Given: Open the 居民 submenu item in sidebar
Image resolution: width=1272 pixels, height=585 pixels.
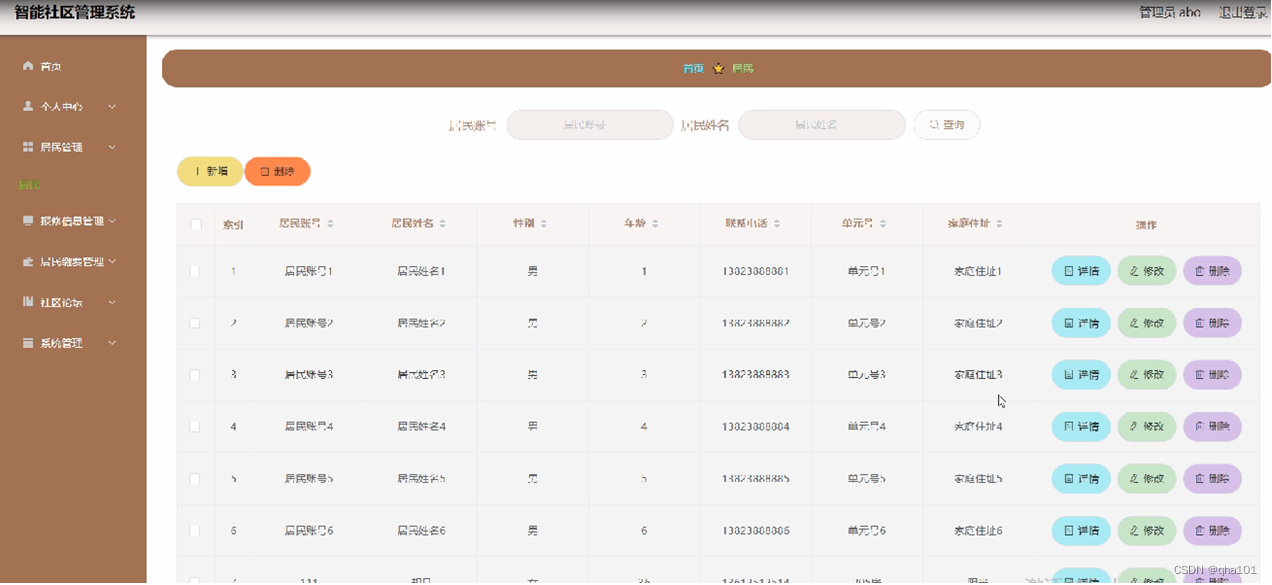Looking at the screenshot, I should click(30, 185).
